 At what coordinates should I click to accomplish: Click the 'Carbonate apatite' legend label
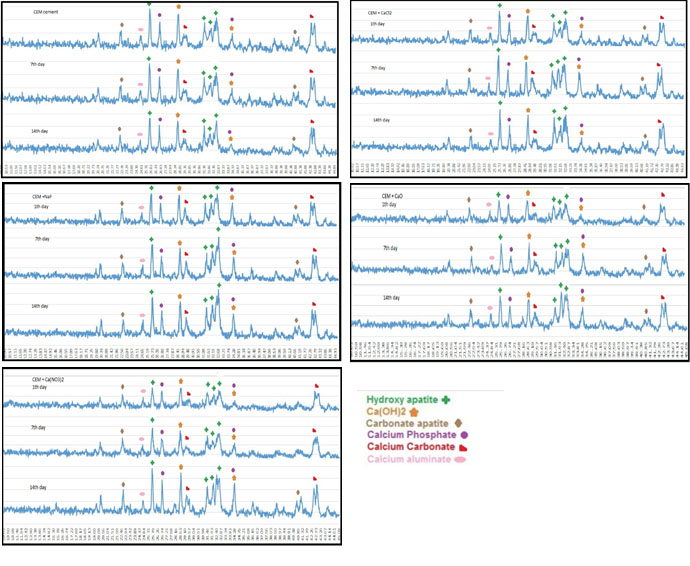(x=409, y=423)
